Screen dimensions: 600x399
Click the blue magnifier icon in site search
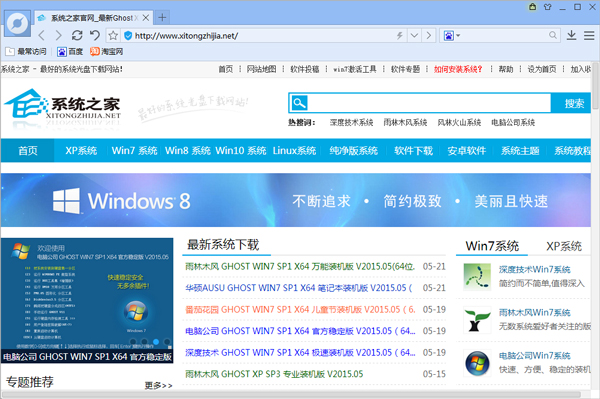[x=299, y=103]
